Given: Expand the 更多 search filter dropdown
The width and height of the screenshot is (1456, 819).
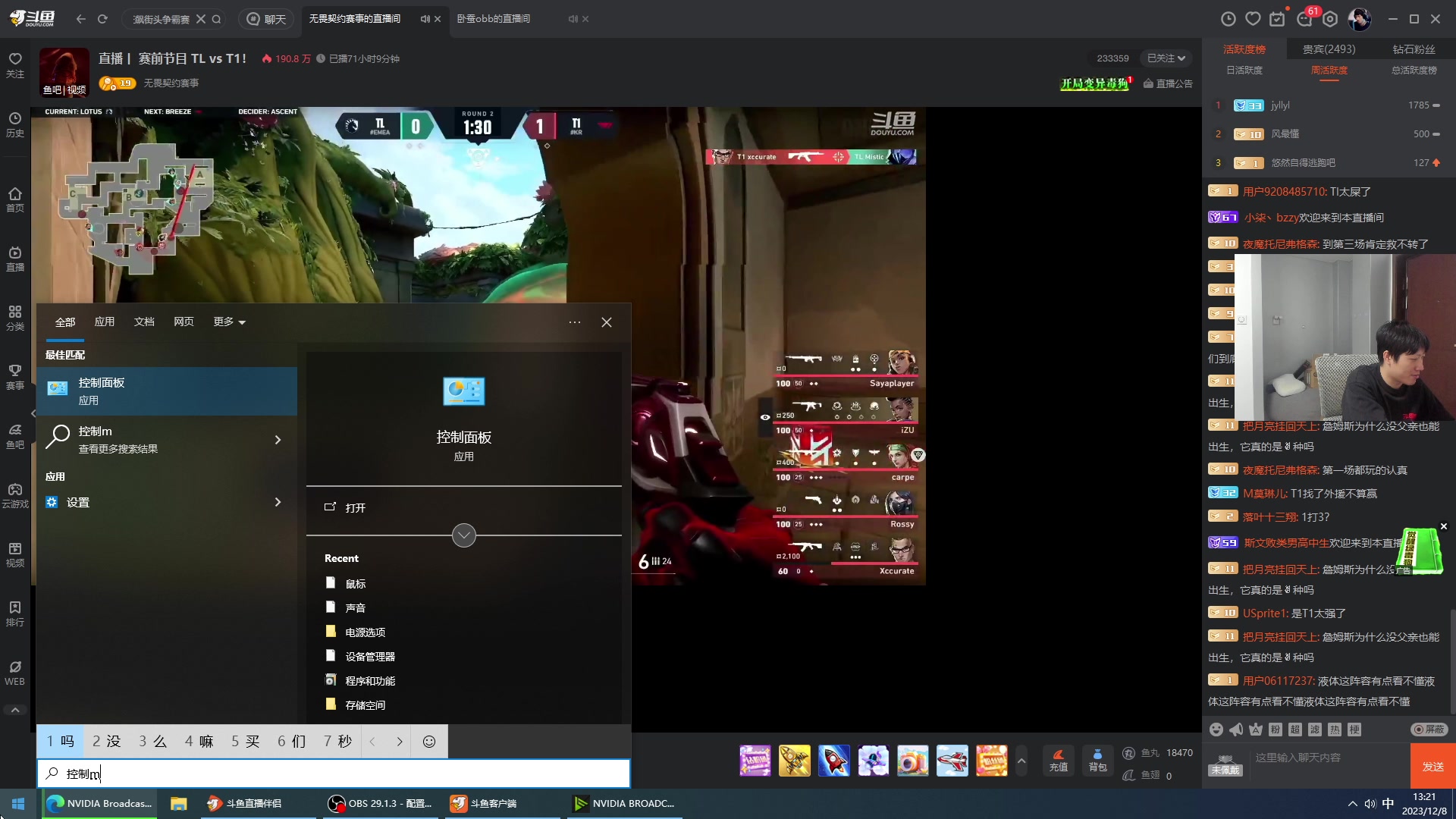Looking at the screenshot, I should coord(229,322).
